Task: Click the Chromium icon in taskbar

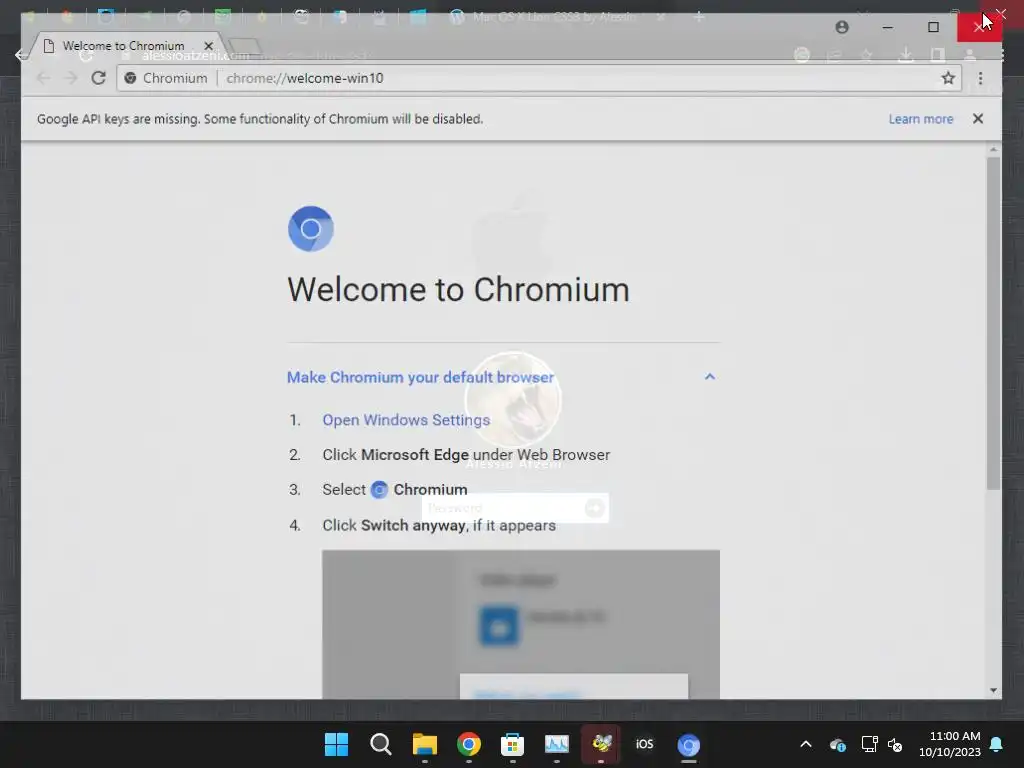Action: (688, 744)
